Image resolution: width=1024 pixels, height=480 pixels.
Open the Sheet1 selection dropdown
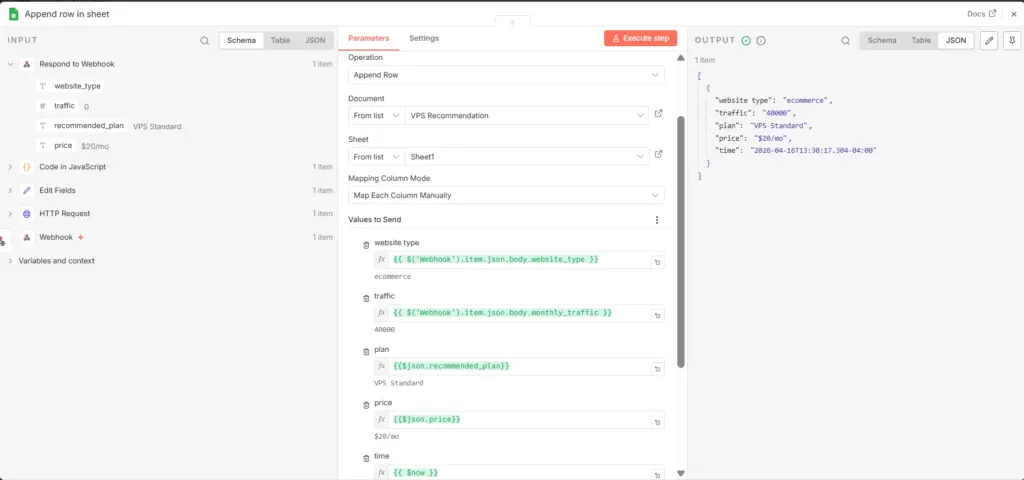click(527, 157)
